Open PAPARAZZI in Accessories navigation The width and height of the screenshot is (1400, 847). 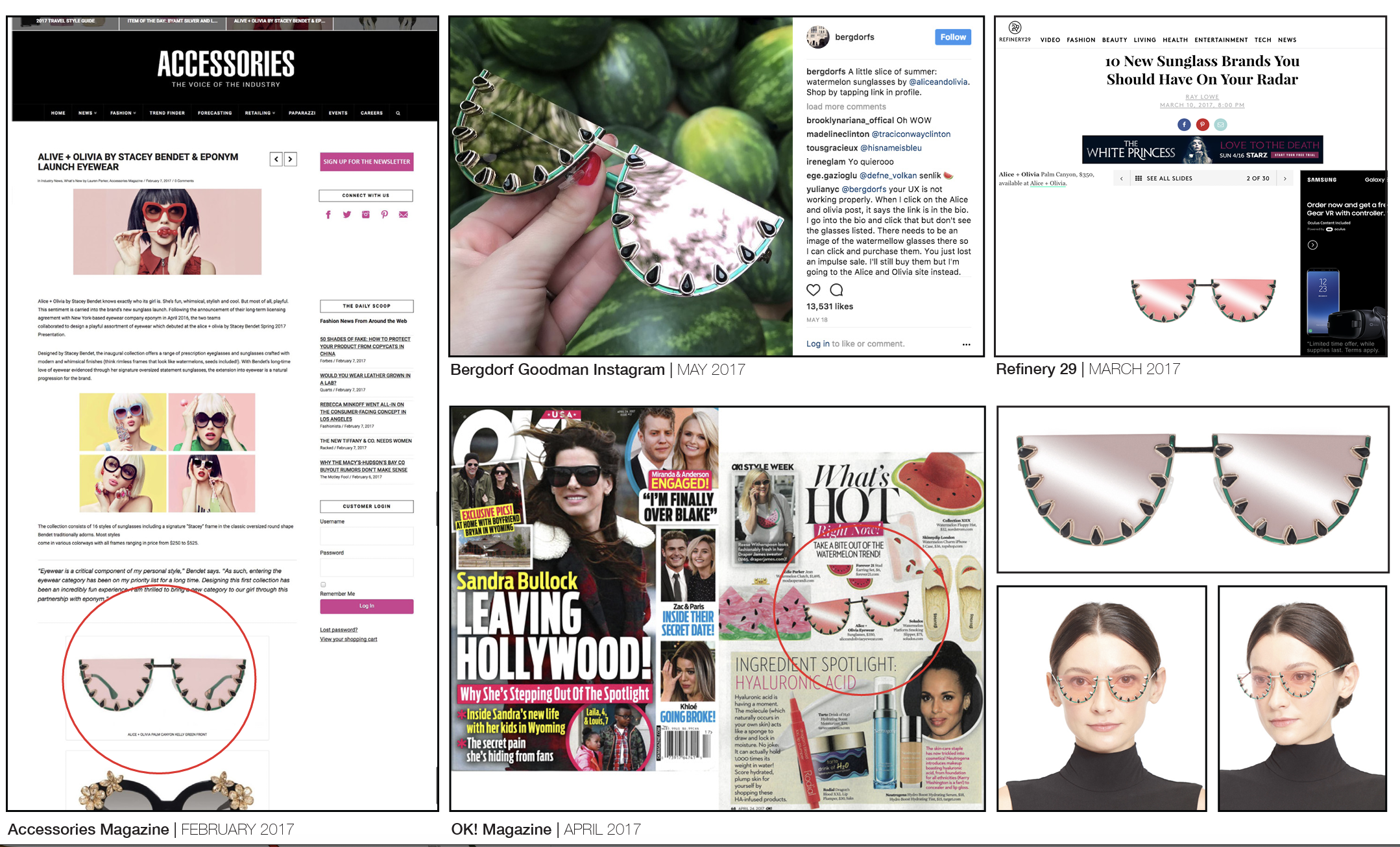302,113
